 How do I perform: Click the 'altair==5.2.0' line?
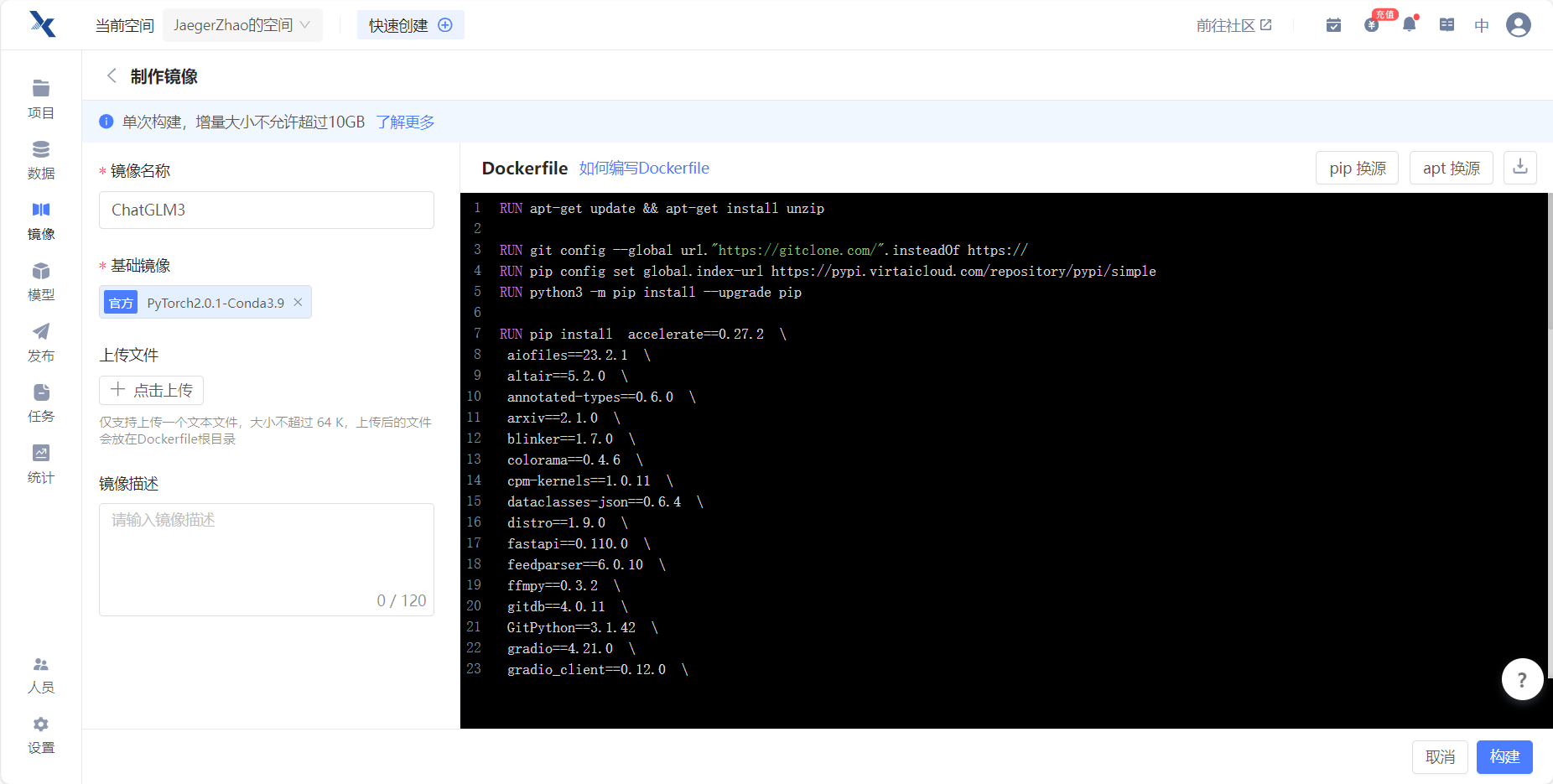[567, 376]
